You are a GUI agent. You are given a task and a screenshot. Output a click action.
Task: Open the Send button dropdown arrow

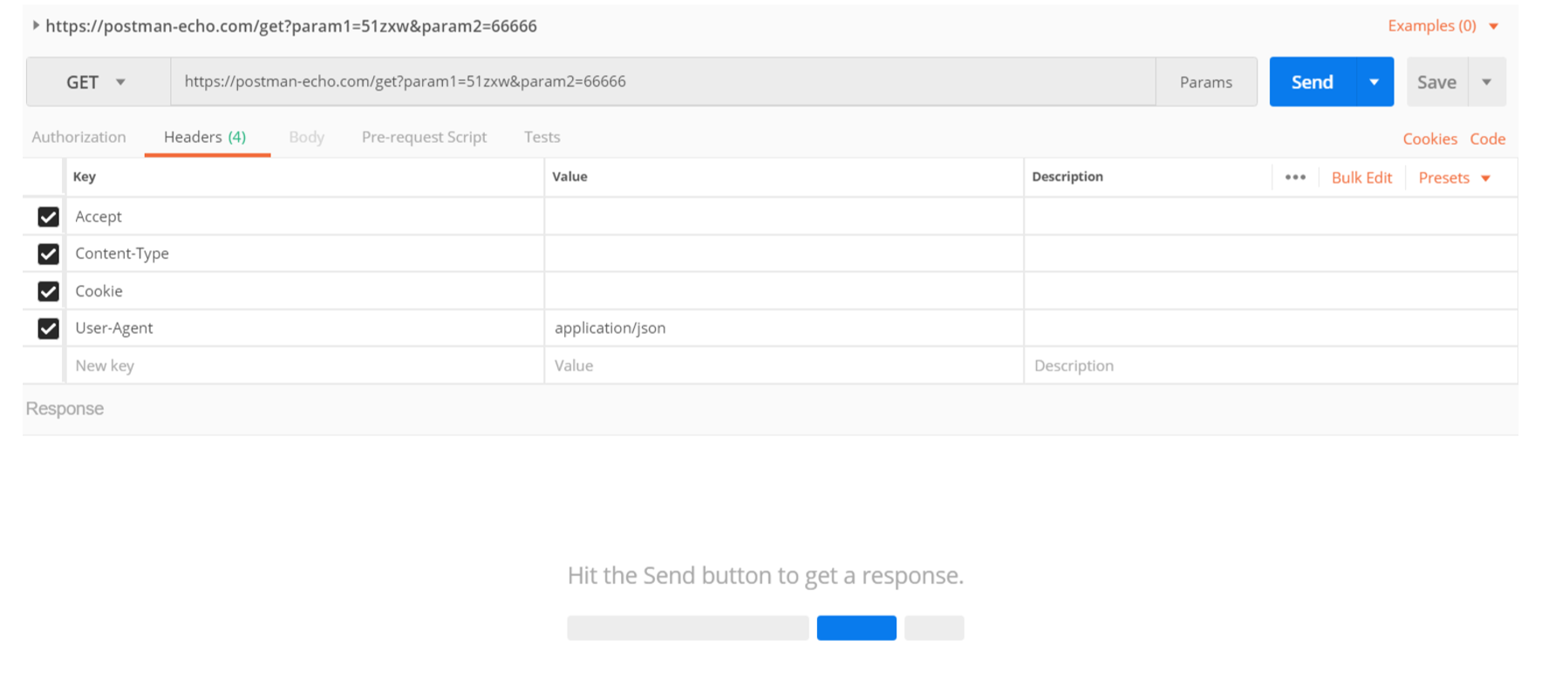tap(1374, 82)
